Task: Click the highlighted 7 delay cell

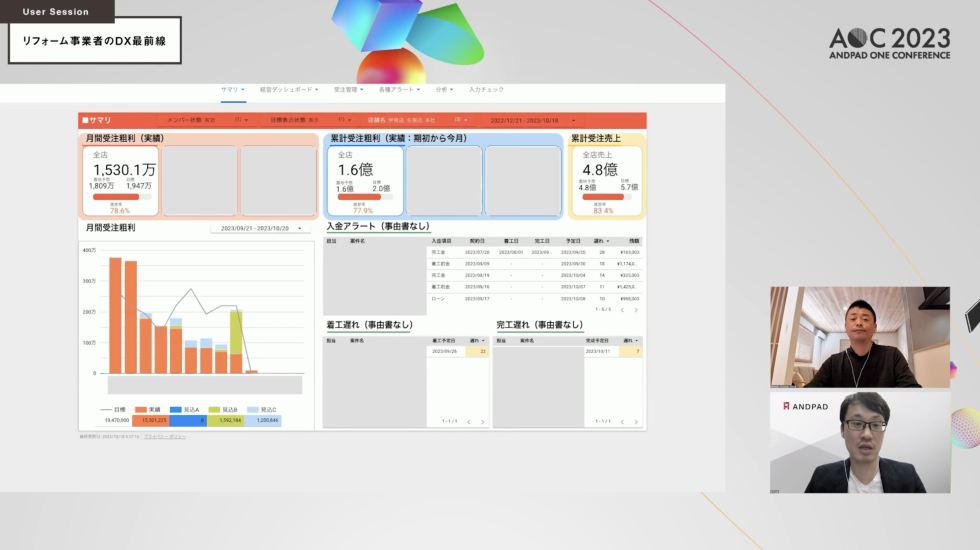Action: (x=631, y=351)
